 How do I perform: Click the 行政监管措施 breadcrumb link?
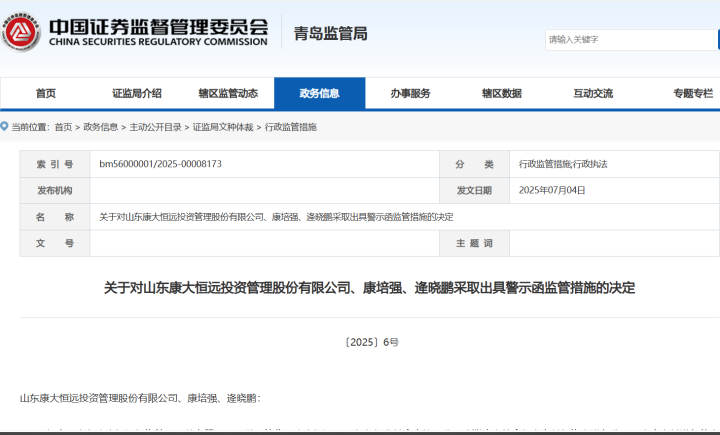point(290,127)
